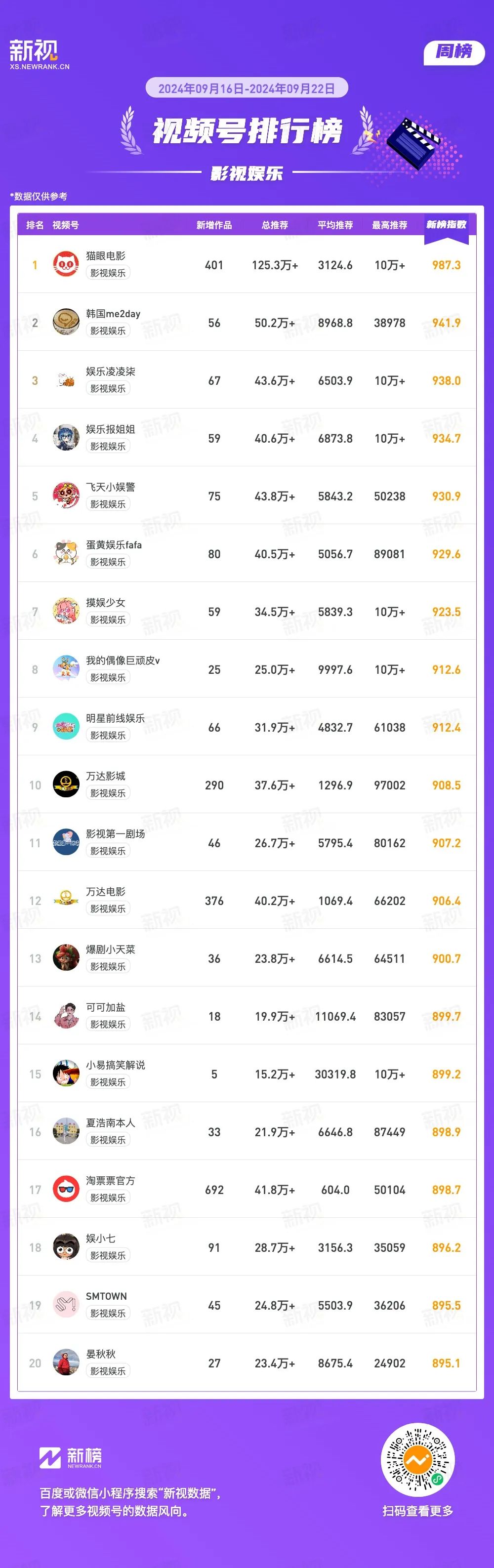Viewport: 494px width, 1568px height.
Task: Select the 明星前线娱乐 teal avatar
Action: [x=66, y=727]
